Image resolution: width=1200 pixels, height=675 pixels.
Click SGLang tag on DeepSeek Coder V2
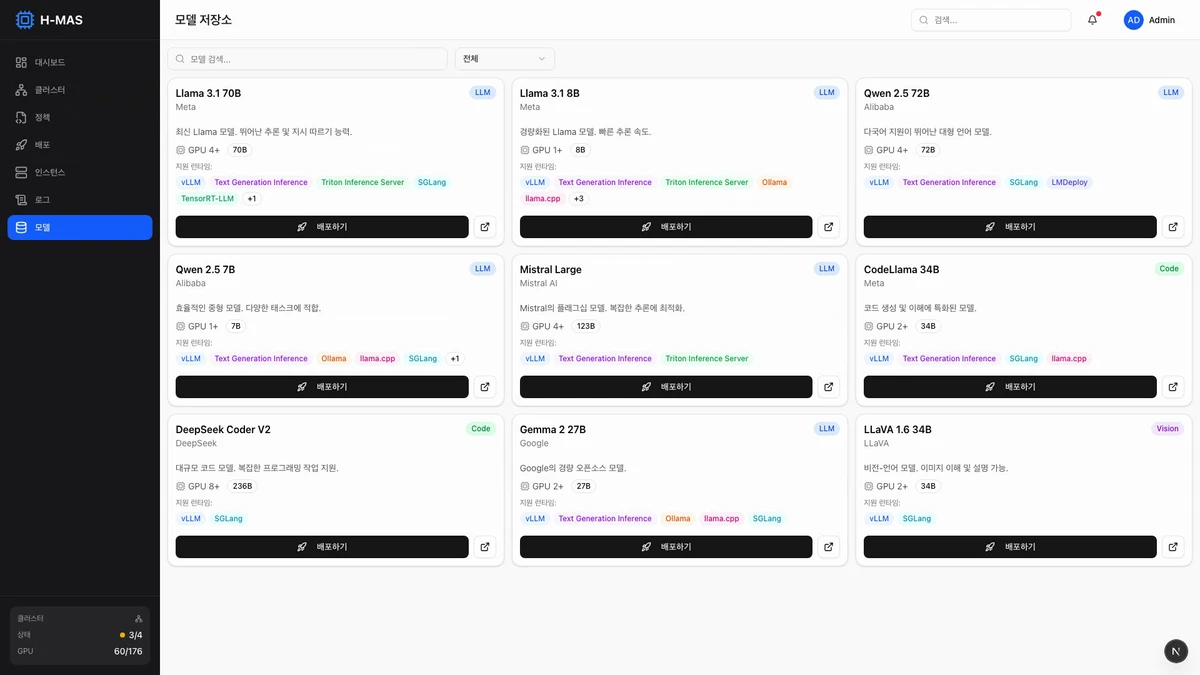pos(228,519)
